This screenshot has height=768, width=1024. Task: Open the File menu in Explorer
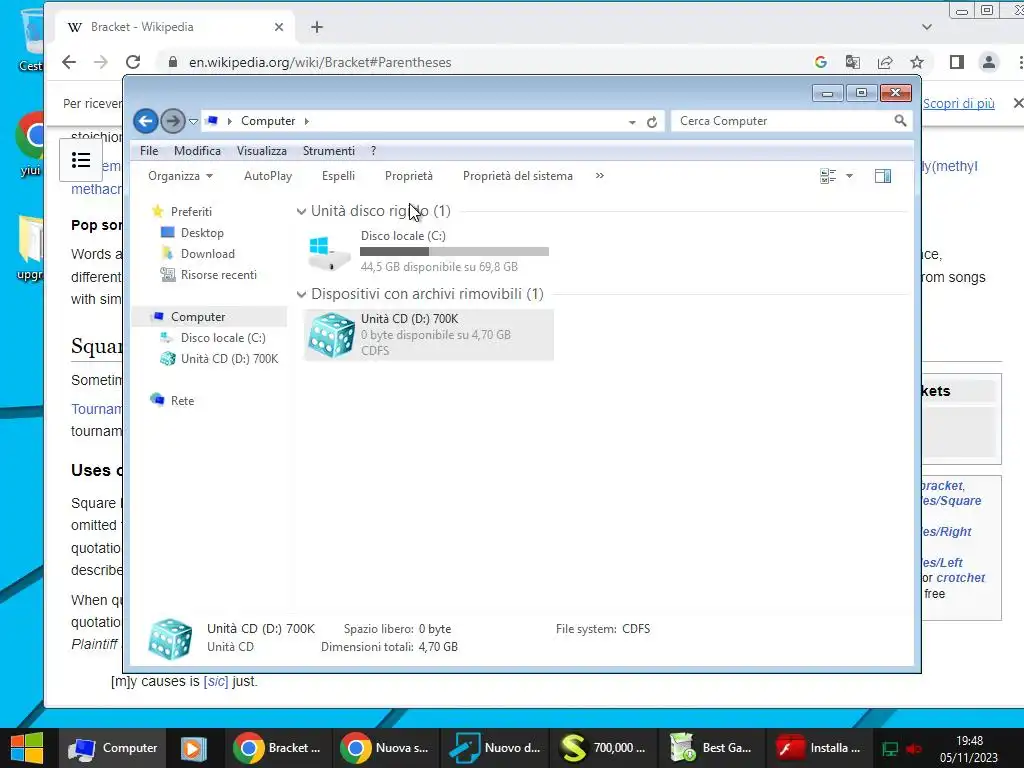(149, 151)
